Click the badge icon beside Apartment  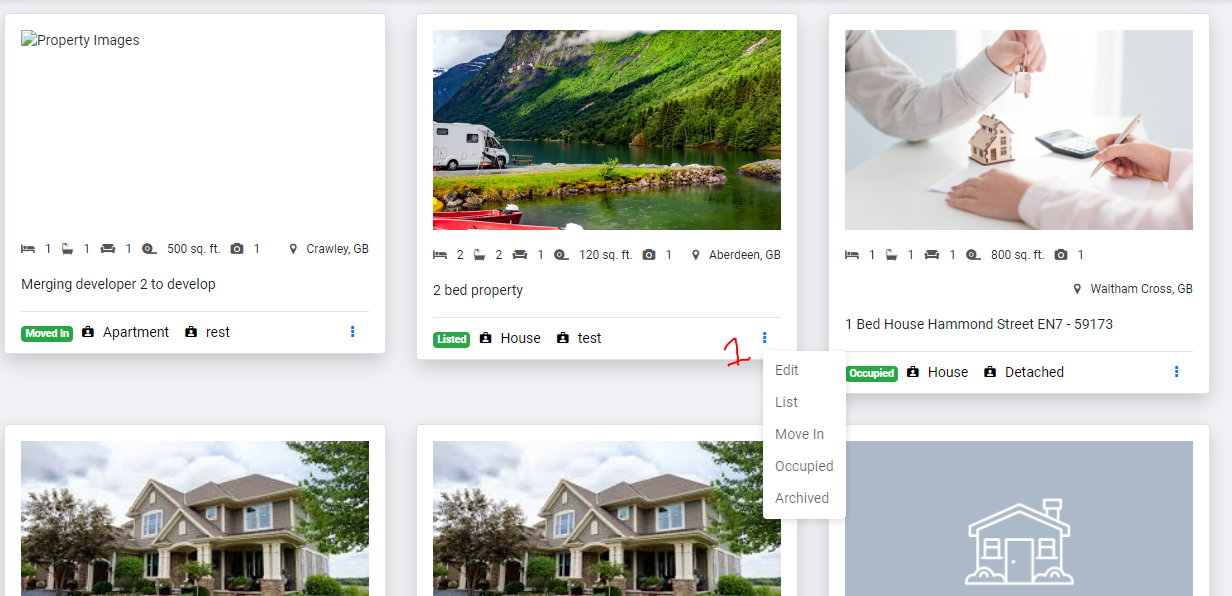[x=88, y=332]
